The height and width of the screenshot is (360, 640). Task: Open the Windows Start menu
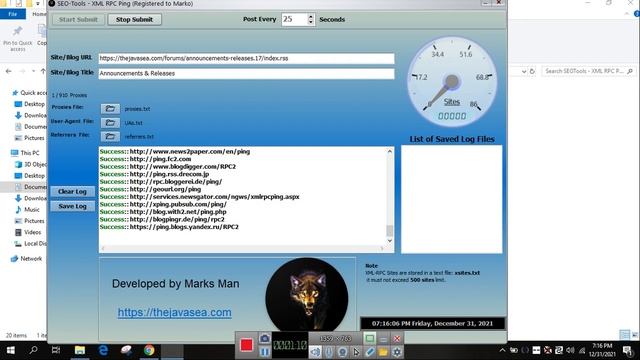[x=11, y=350]
